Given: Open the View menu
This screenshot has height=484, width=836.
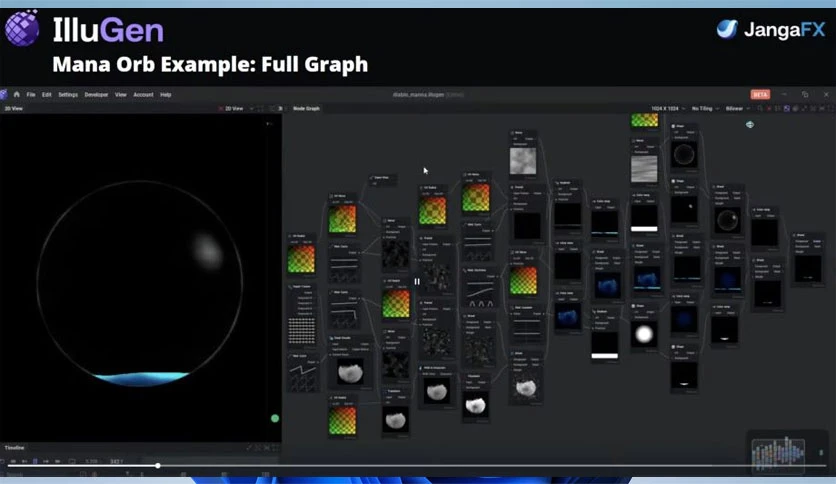Looking at the screenshot, I should pyautogui.click(x=120, y=94).
